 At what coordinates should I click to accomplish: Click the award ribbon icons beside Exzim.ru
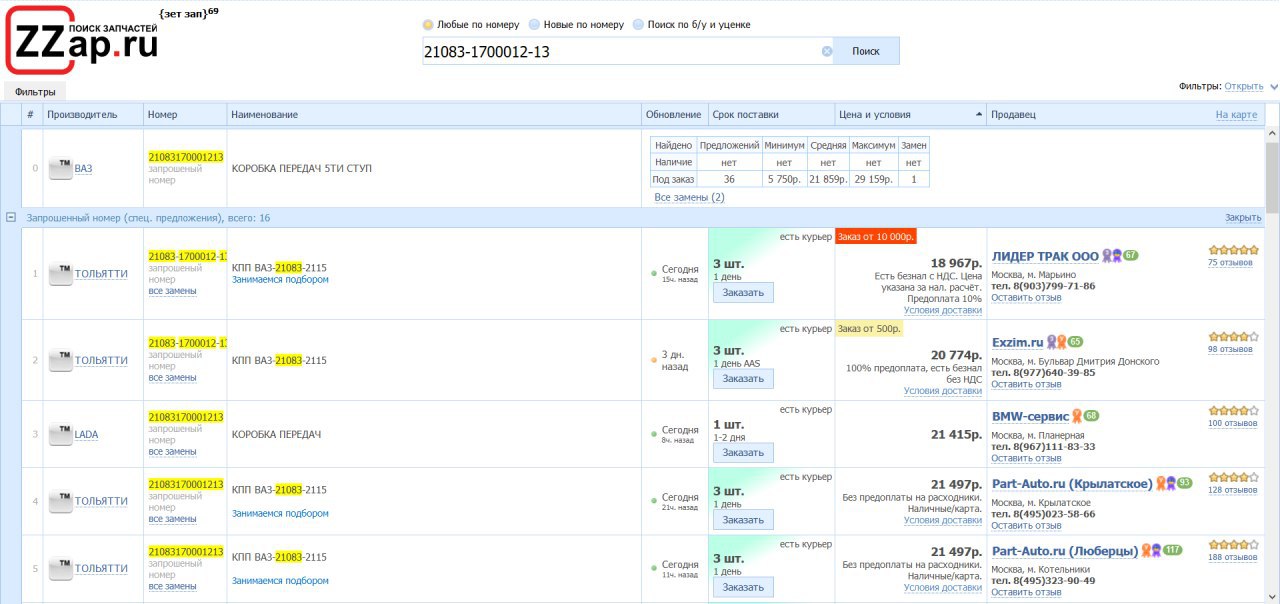coord(1057,342)
